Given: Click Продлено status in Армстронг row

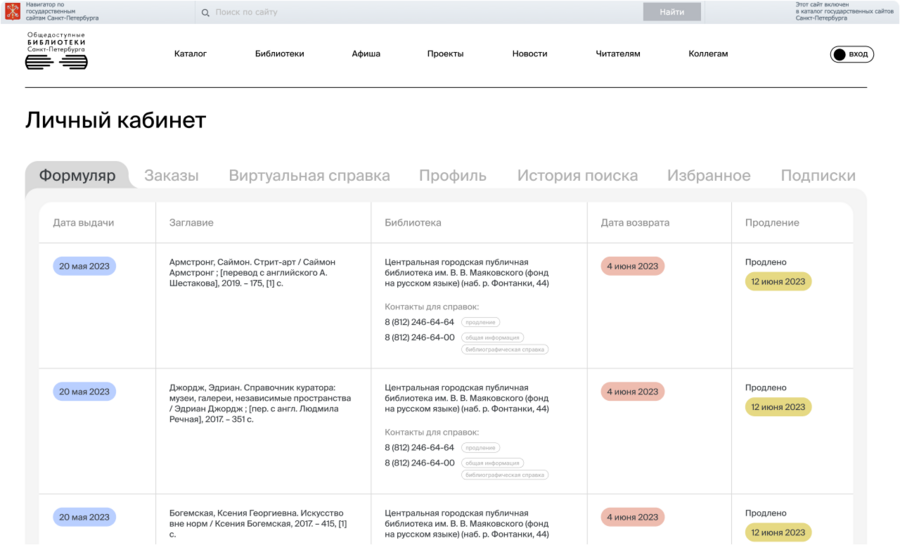Looking at the screenshot, I should coord(766,262).
